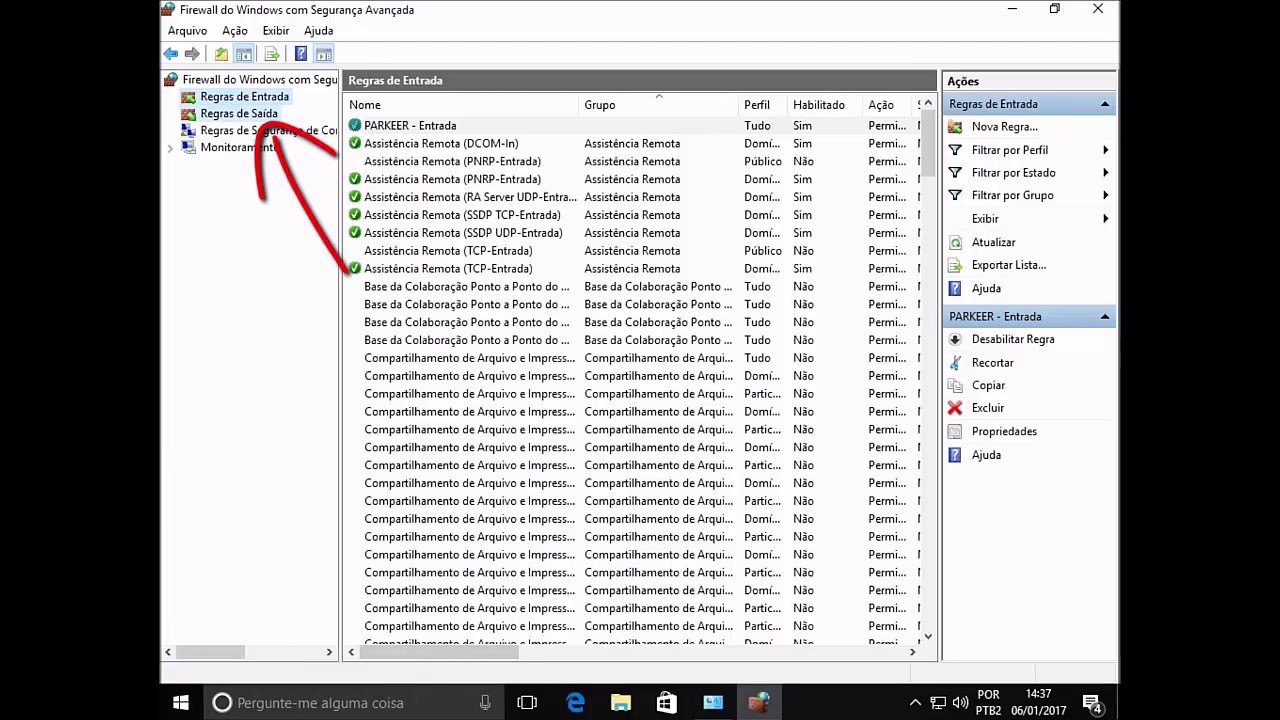The height and width of the screenshot is (720, 1280).
Task: Click the Atualizar refresh icon
Action: [955, 242]
